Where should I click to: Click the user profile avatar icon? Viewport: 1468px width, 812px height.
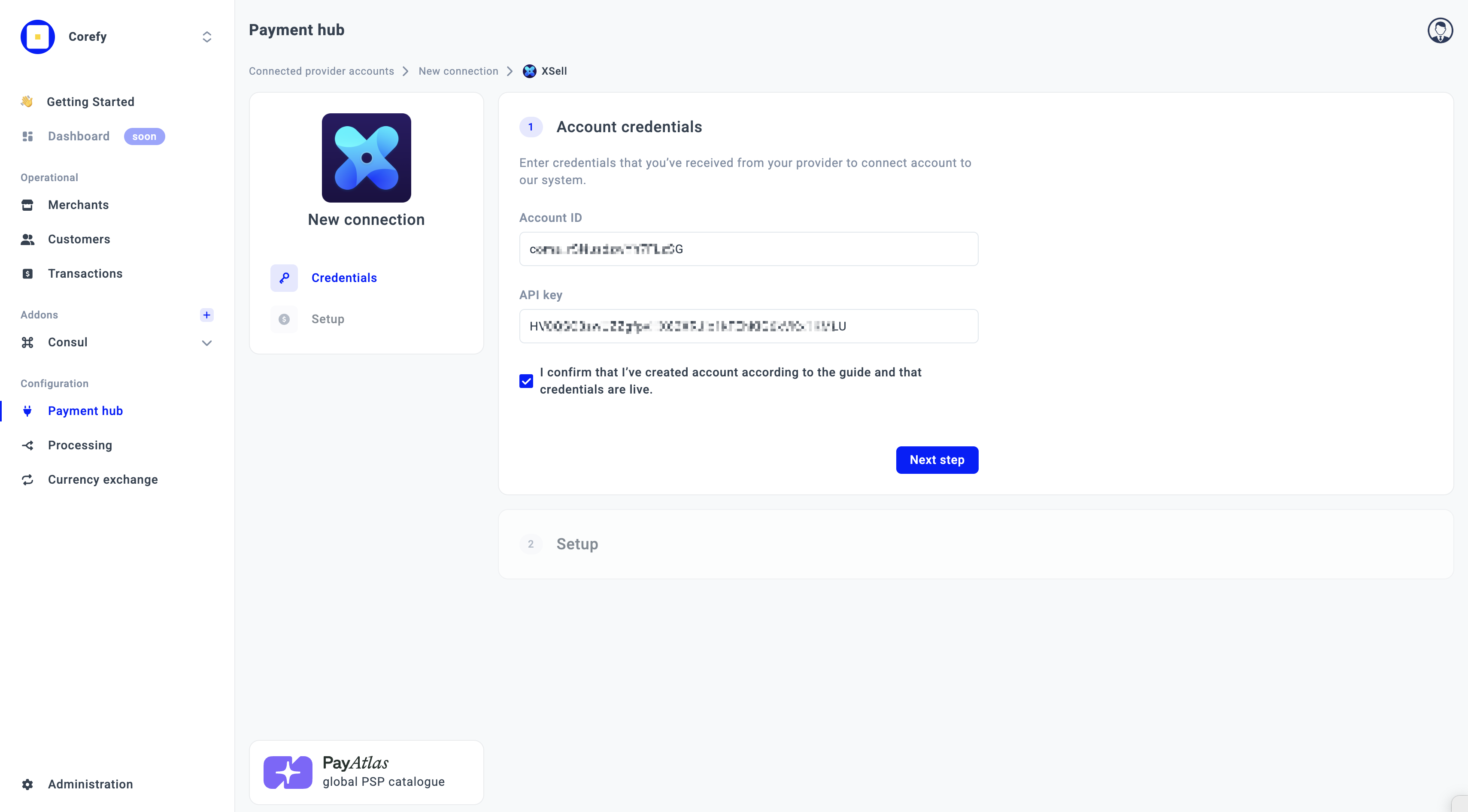click(1440, 30)
